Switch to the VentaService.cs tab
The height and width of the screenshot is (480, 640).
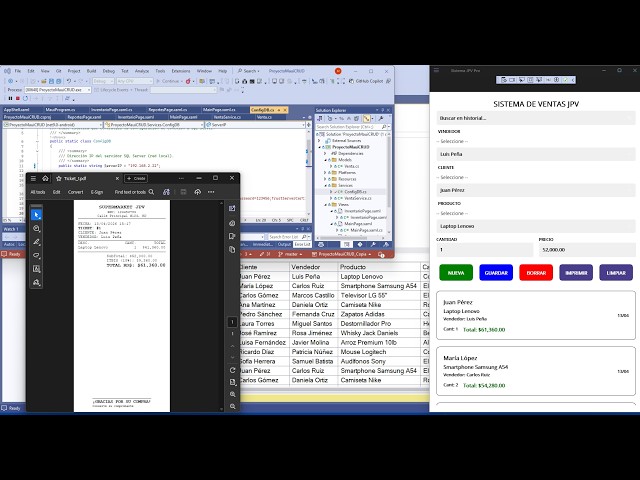tap(227, 117)
